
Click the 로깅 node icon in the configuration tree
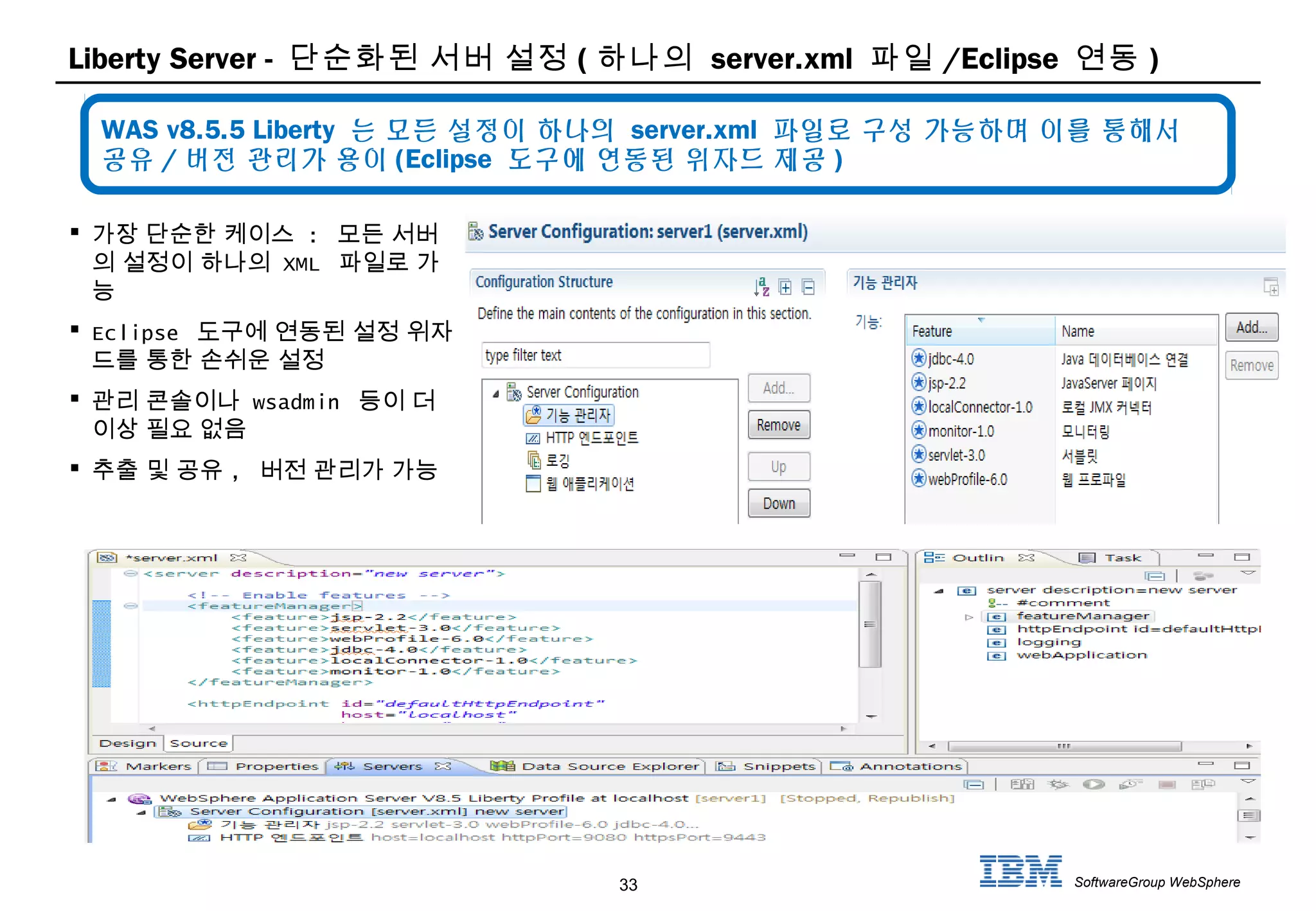click(x=534, y=460)
